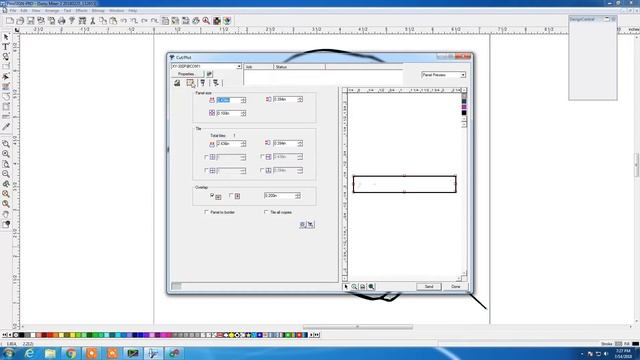Open Internet Explorer from taskbar
640x360 pixels.
click(x=29, y=353)
